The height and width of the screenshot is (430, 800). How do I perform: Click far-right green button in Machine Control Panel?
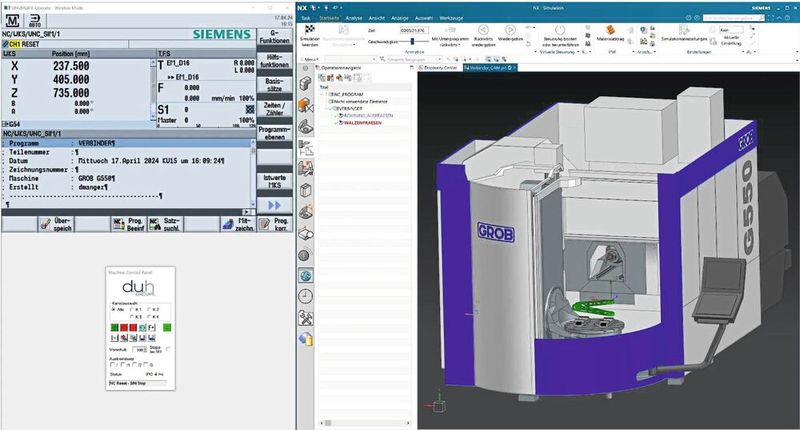coord(167,327)
